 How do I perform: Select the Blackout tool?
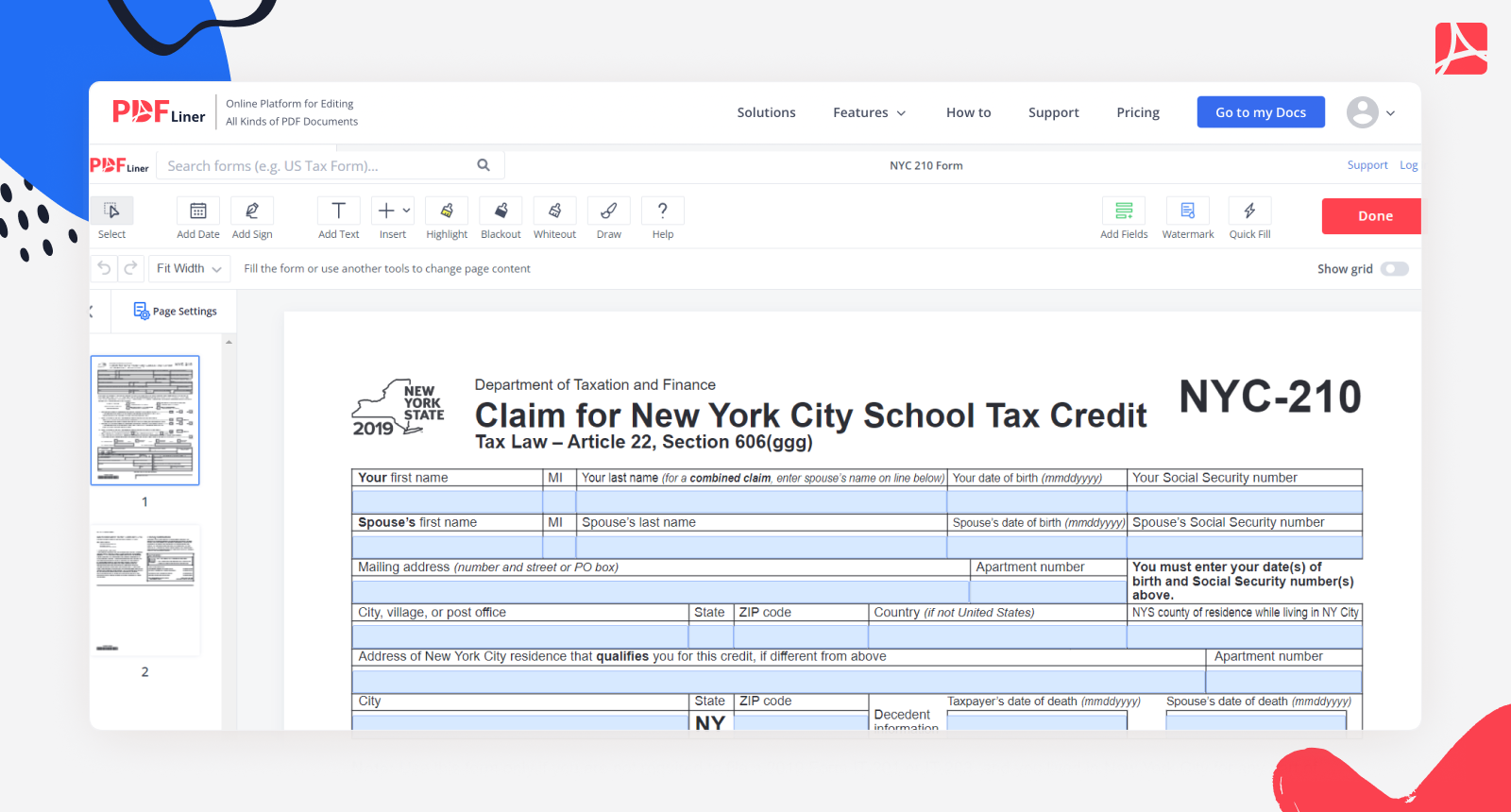tap(501, 211)
